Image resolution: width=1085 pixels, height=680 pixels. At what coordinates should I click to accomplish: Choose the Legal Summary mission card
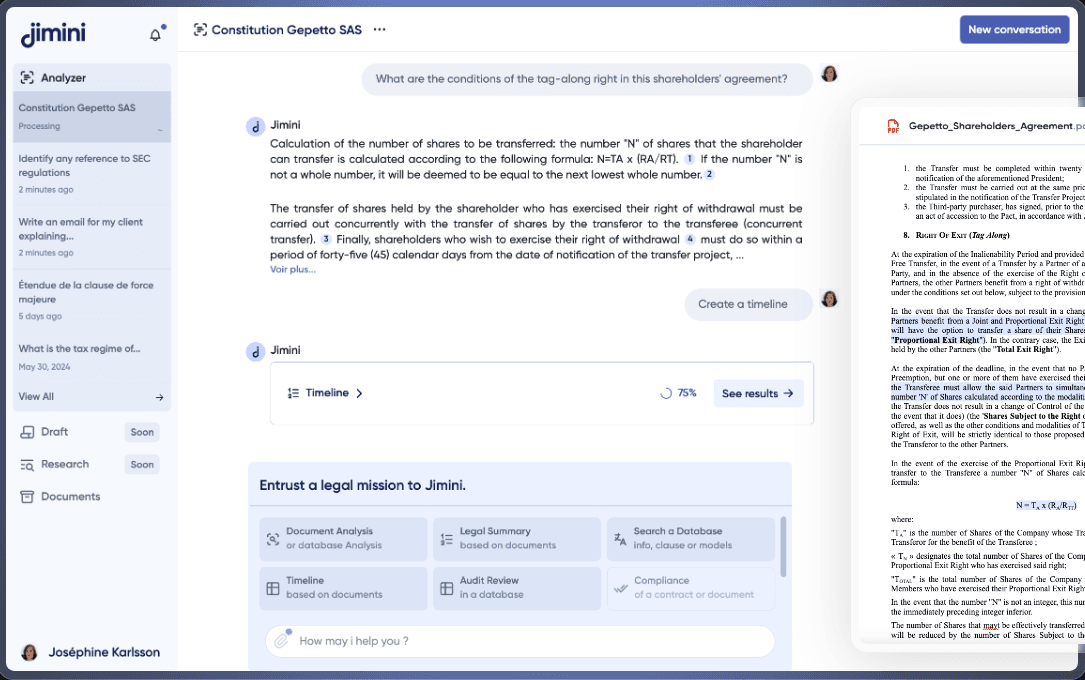coord(517,539)
